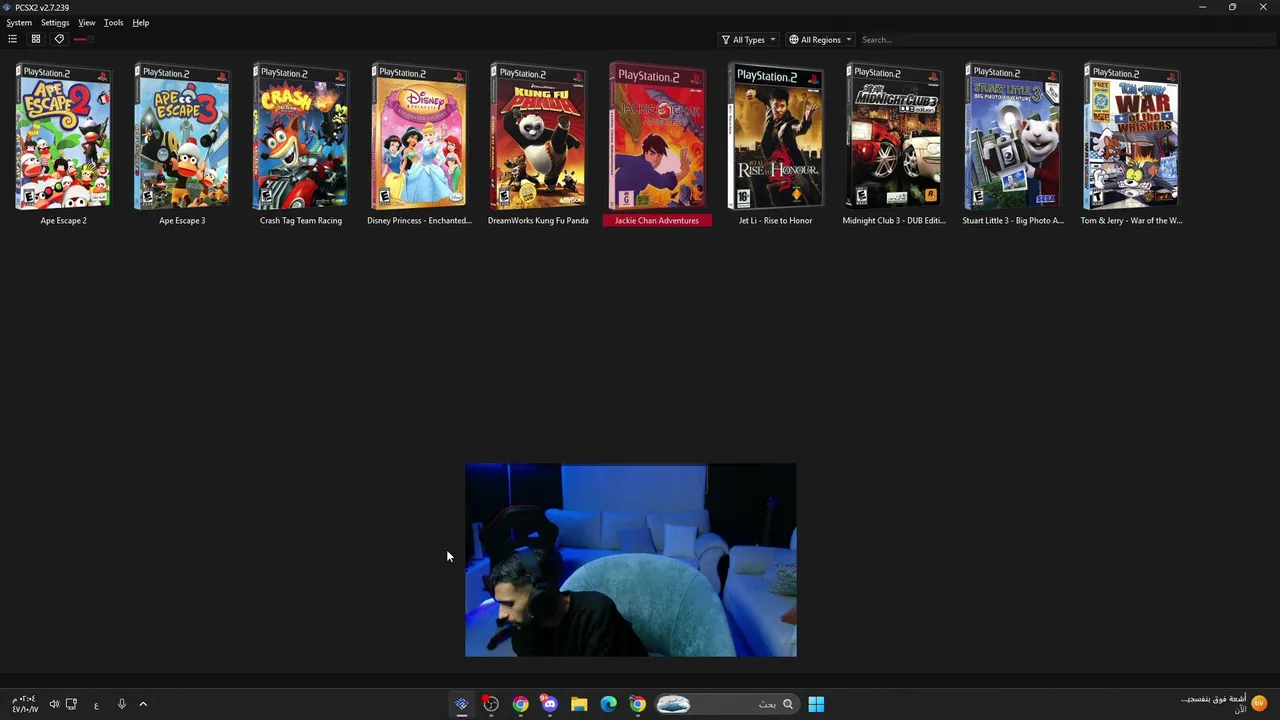Viewport: 1280px width, 720px height.
Task: Click the 'DreamWorks Kung Fu Panda' title
Action: 538,220
